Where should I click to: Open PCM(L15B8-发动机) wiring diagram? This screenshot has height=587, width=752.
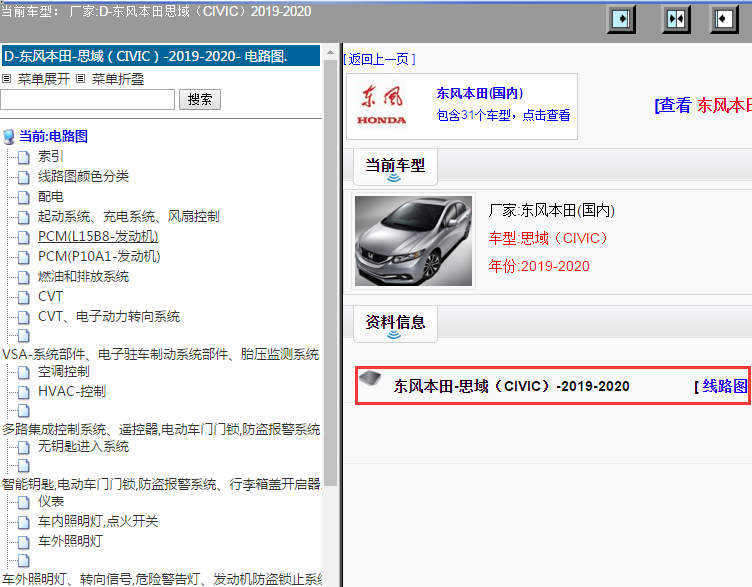98,236
